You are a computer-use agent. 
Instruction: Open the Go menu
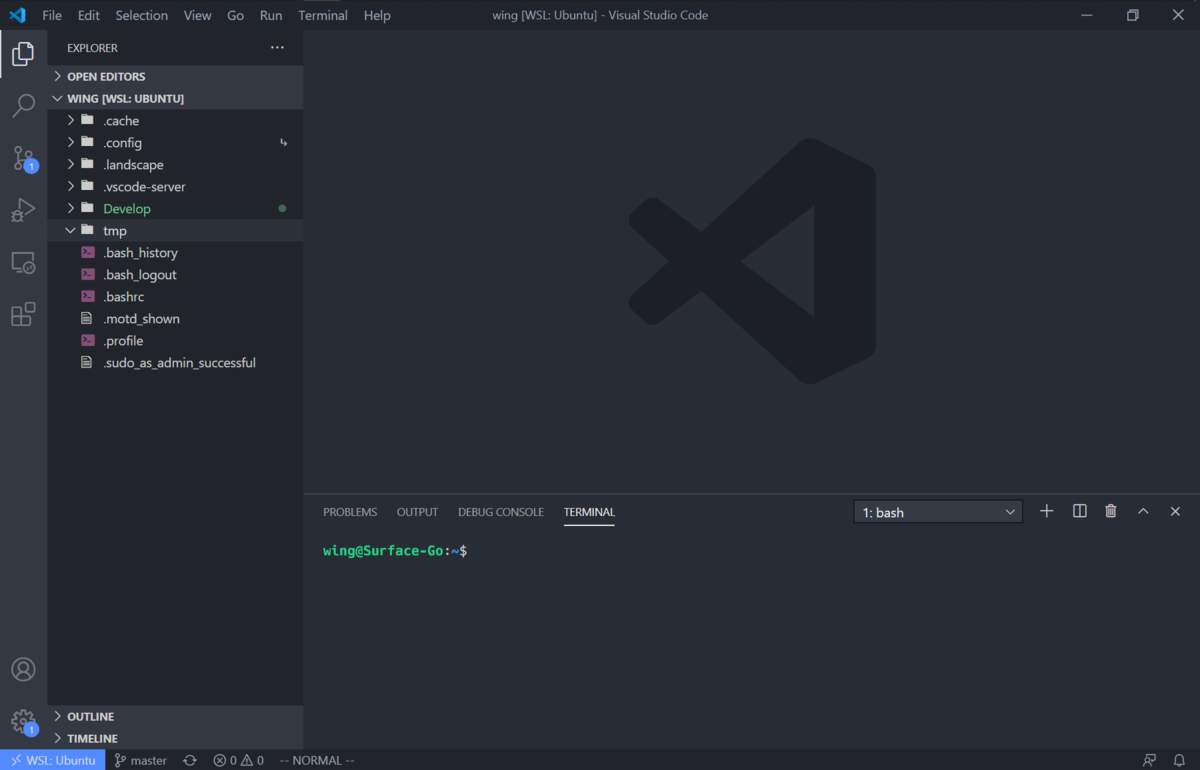[x=235, y=15]
